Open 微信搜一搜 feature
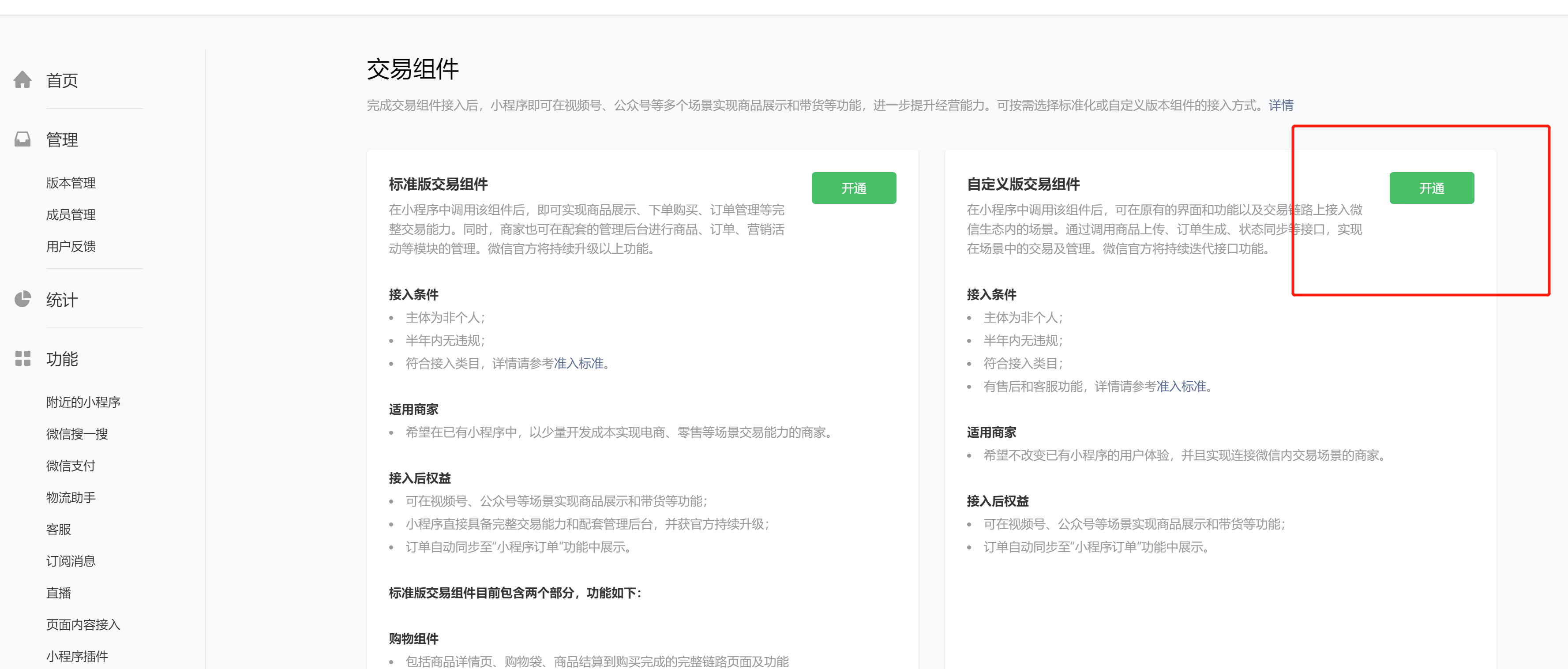The width and height of the screenshot is (1568, 669). pos(77,433)
